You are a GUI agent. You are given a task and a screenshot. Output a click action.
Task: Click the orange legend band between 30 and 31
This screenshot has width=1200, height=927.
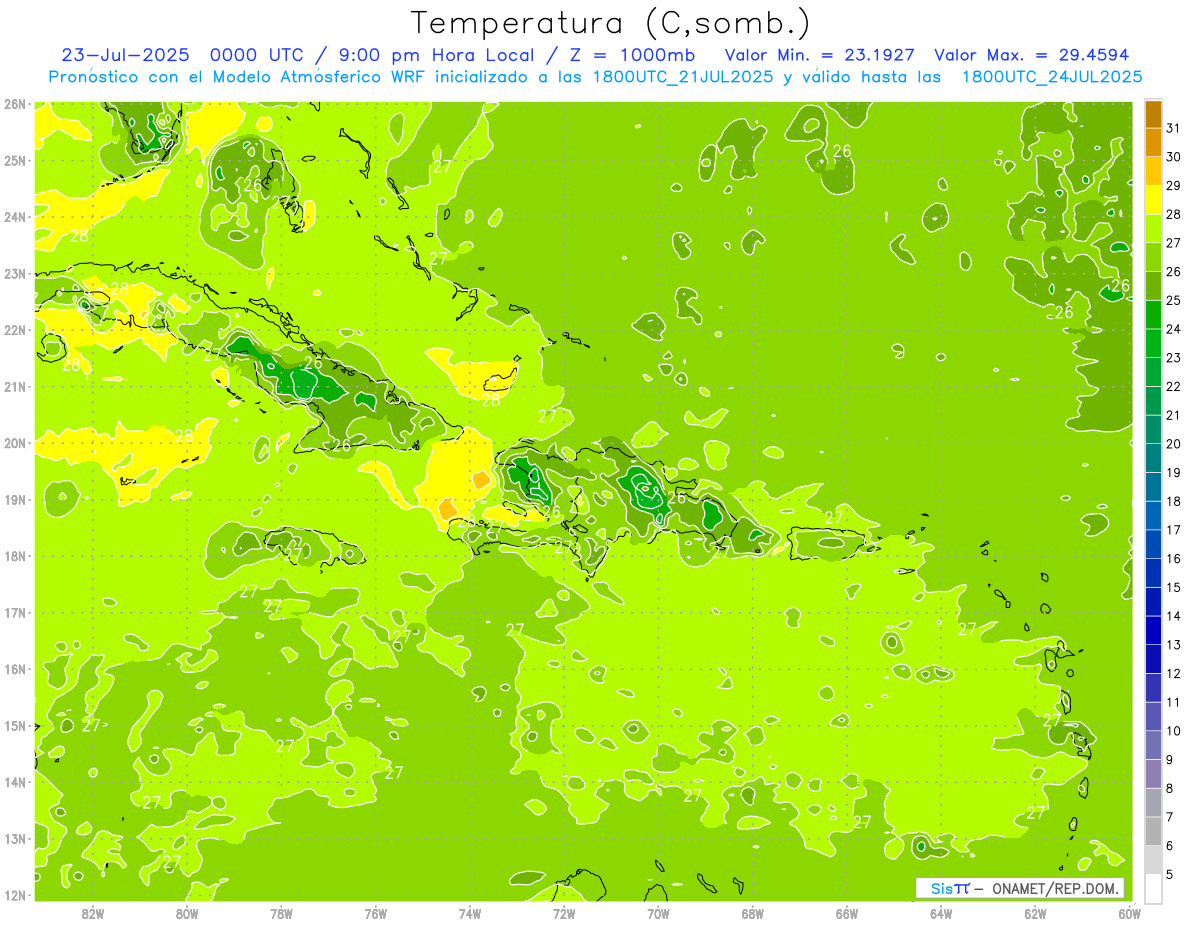point(1154,142)
